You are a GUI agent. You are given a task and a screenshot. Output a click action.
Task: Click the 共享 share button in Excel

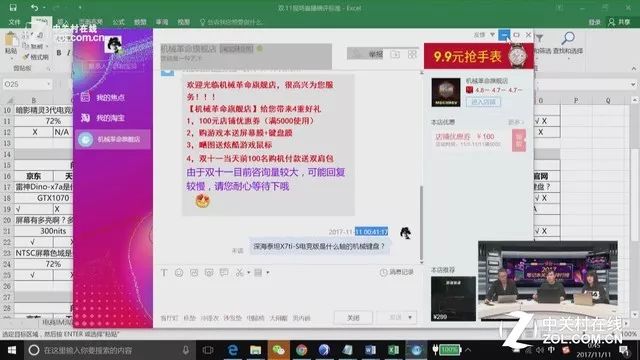pos(619,22)
